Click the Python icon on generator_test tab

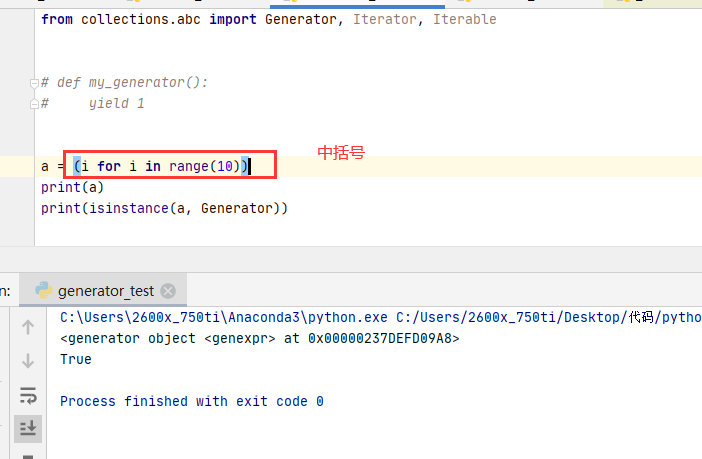tap(44, 290)
